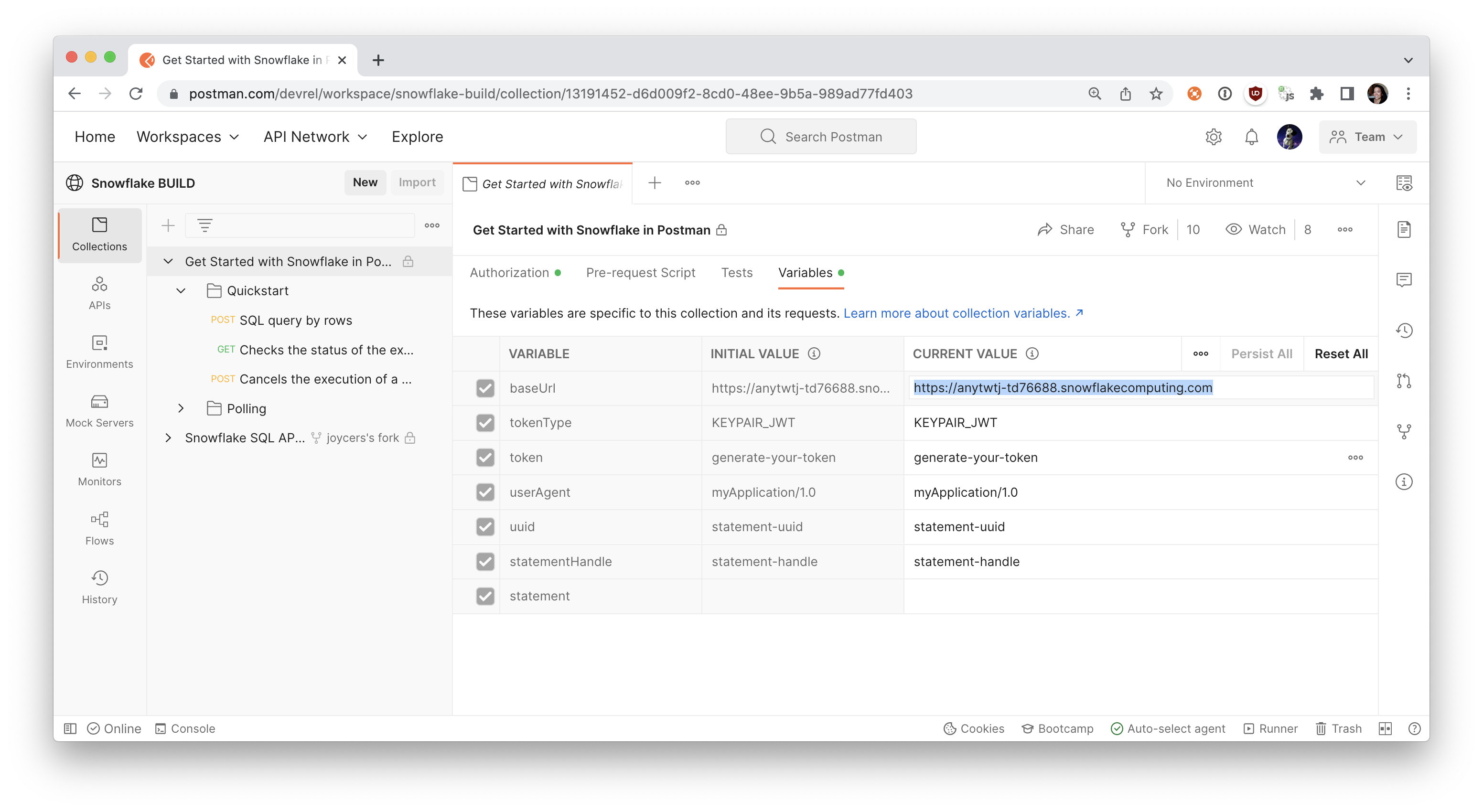Collapse the Quickstart folder
The width and height of the screenshot is (1483, 812).
click(182, 290)
